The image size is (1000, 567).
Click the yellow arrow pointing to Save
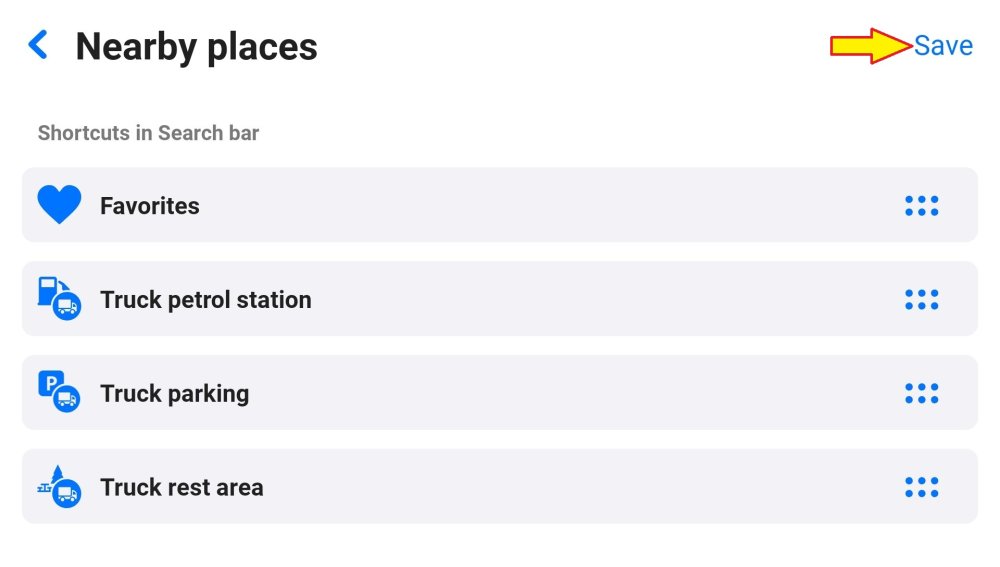coord(870,46)
